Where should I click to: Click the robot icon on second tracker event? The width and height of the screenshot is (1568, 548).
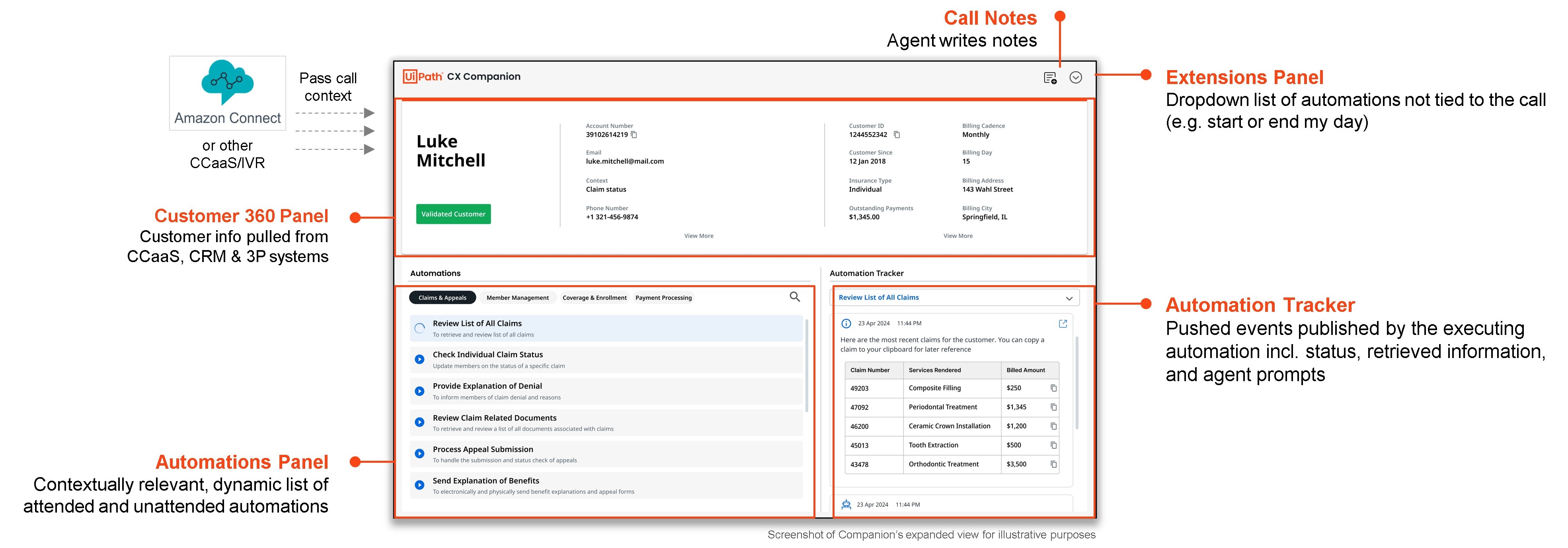[x=846, y=504]
